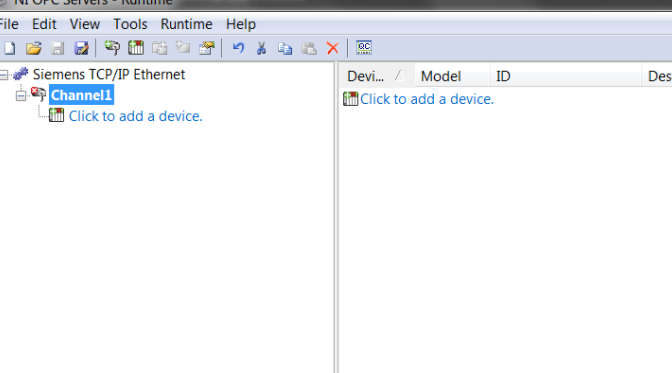Click the New Tag toolbar icon

pyautogui.click(x=183, y=48)
